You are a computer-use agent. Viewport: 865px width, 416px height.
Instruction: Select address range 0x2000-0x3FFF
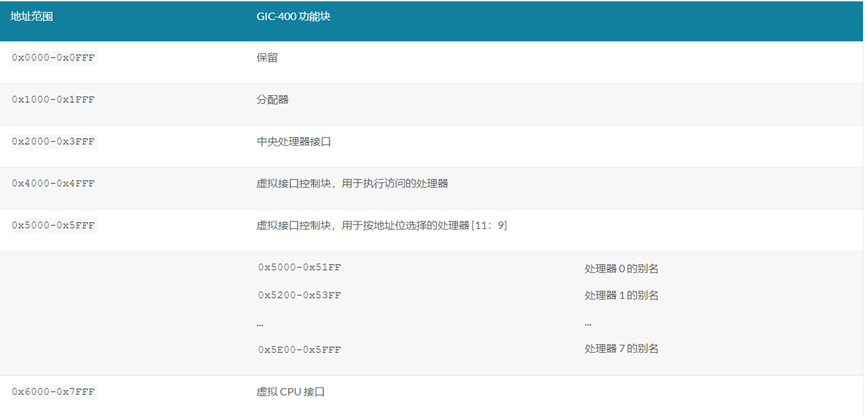(x=54, y=142)
